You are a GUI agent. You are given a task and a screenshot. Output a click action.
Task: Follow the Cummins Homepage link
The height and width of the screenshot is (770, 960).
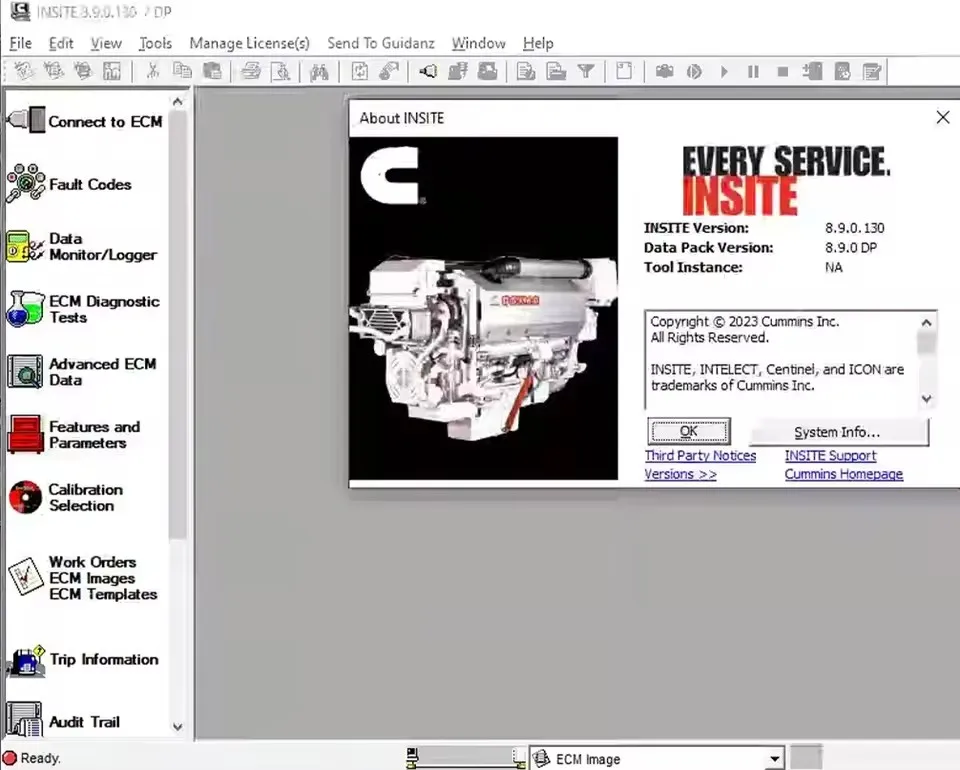(844, 474)
